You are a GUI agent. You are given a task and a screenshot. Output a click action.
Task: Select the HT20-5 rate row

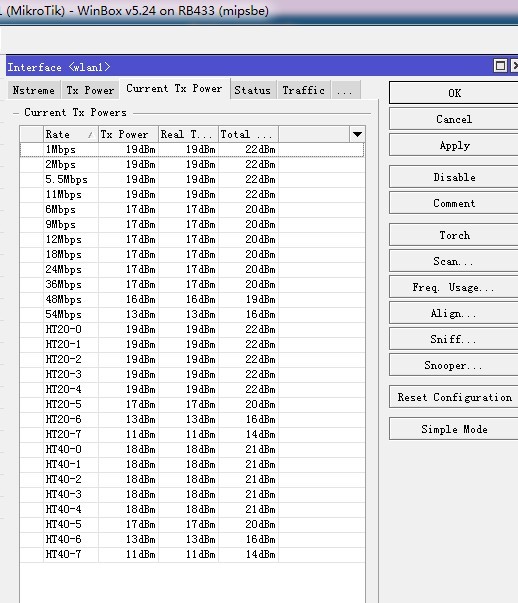click(x=192, y=404)
